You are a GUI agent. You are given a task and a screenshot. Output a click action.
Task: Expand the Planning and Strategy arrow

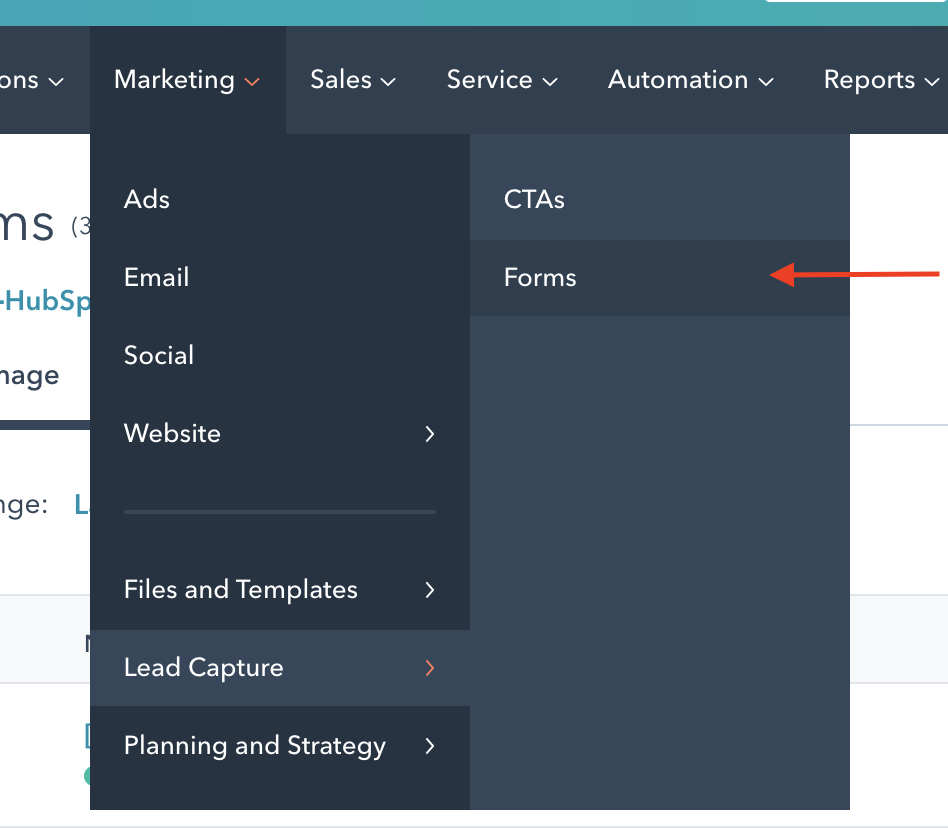click(430, 746)
